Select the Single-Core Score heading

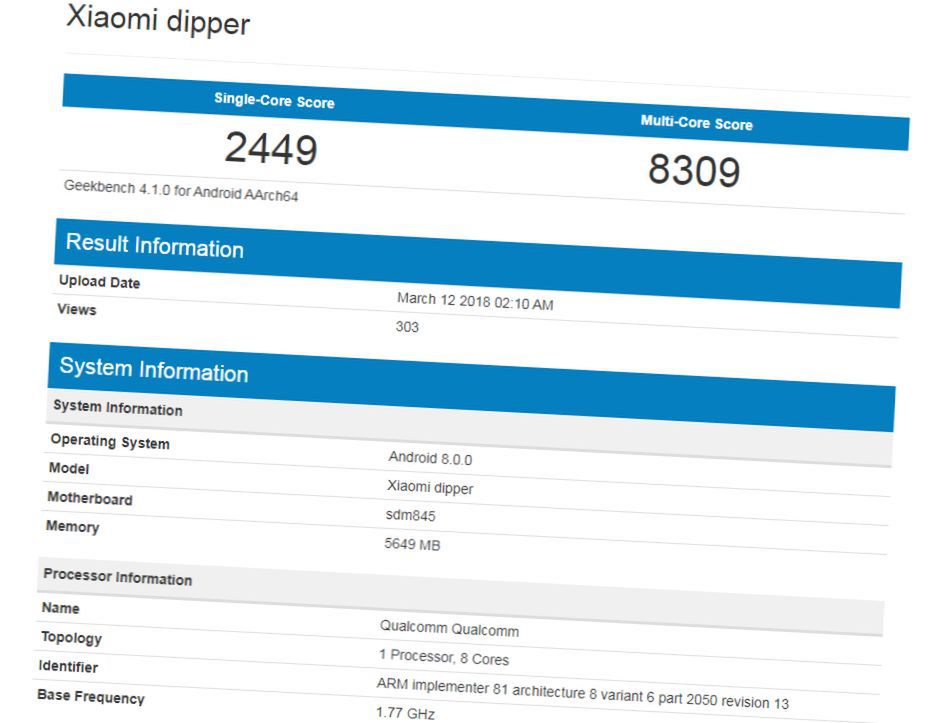point(275,100)
